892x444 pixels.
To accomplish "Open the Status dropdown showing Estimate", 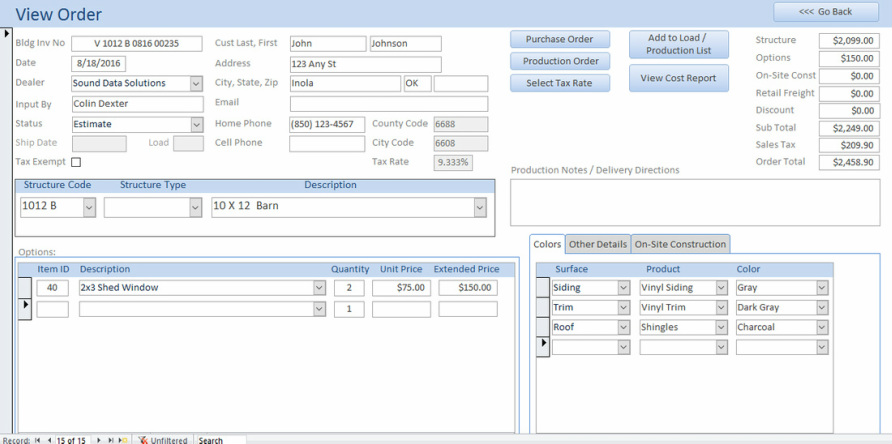I will [x=196, y=124].
